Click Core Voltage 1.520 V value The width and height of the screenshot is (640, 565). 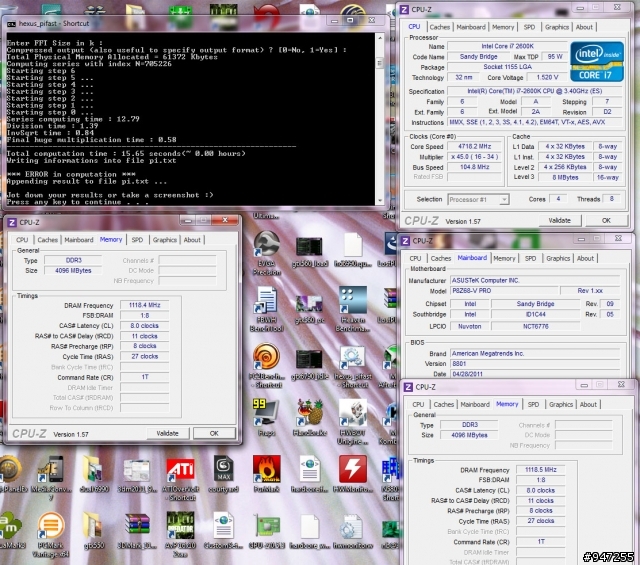tap(547, 78)
